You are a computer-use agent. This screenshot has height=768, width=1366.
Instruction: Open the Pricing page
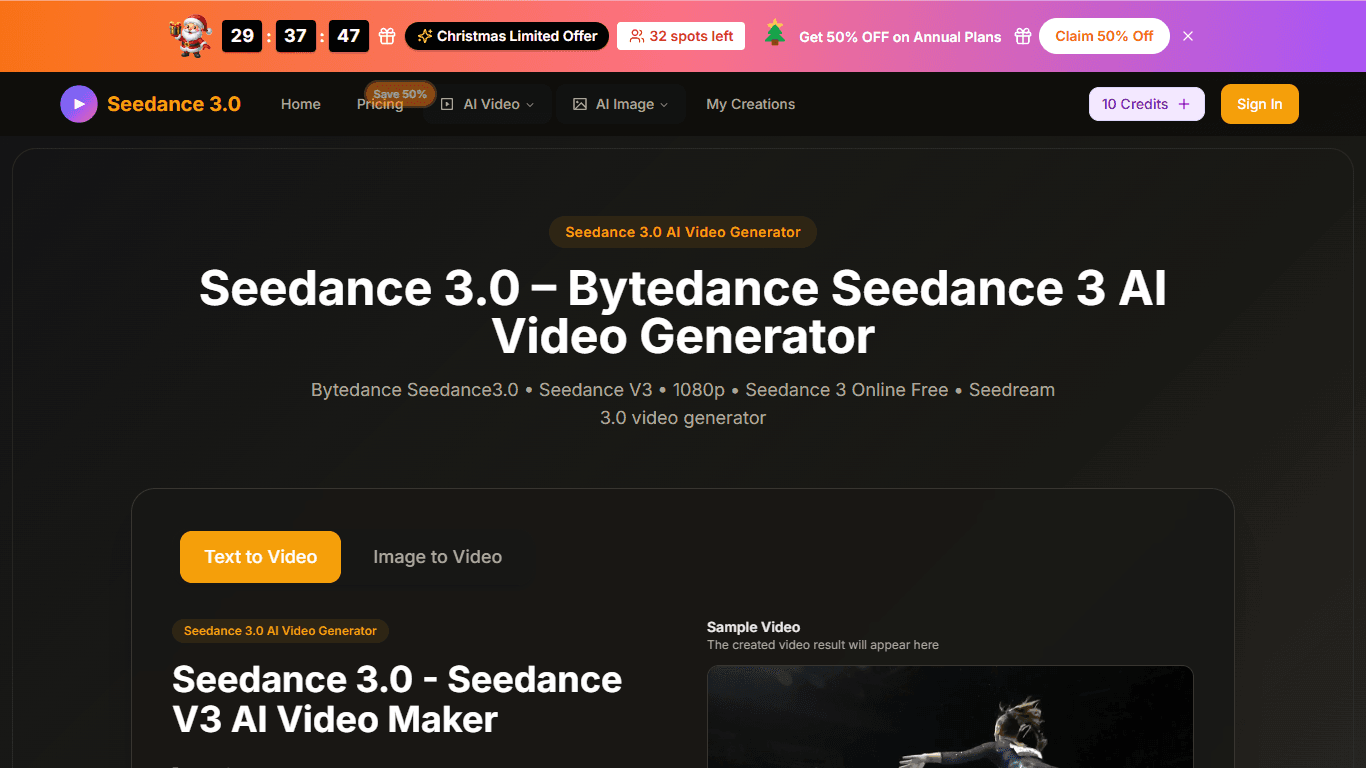pyautogui.click(x=380, y=104)
